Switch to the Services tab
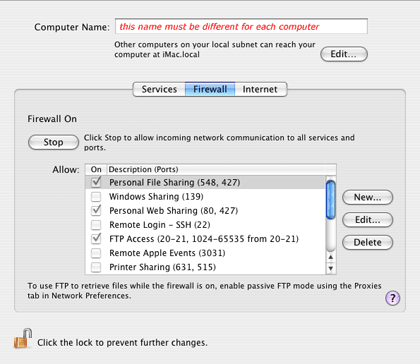The width and height of the screenshot is (420, 364). coord(159,89)
